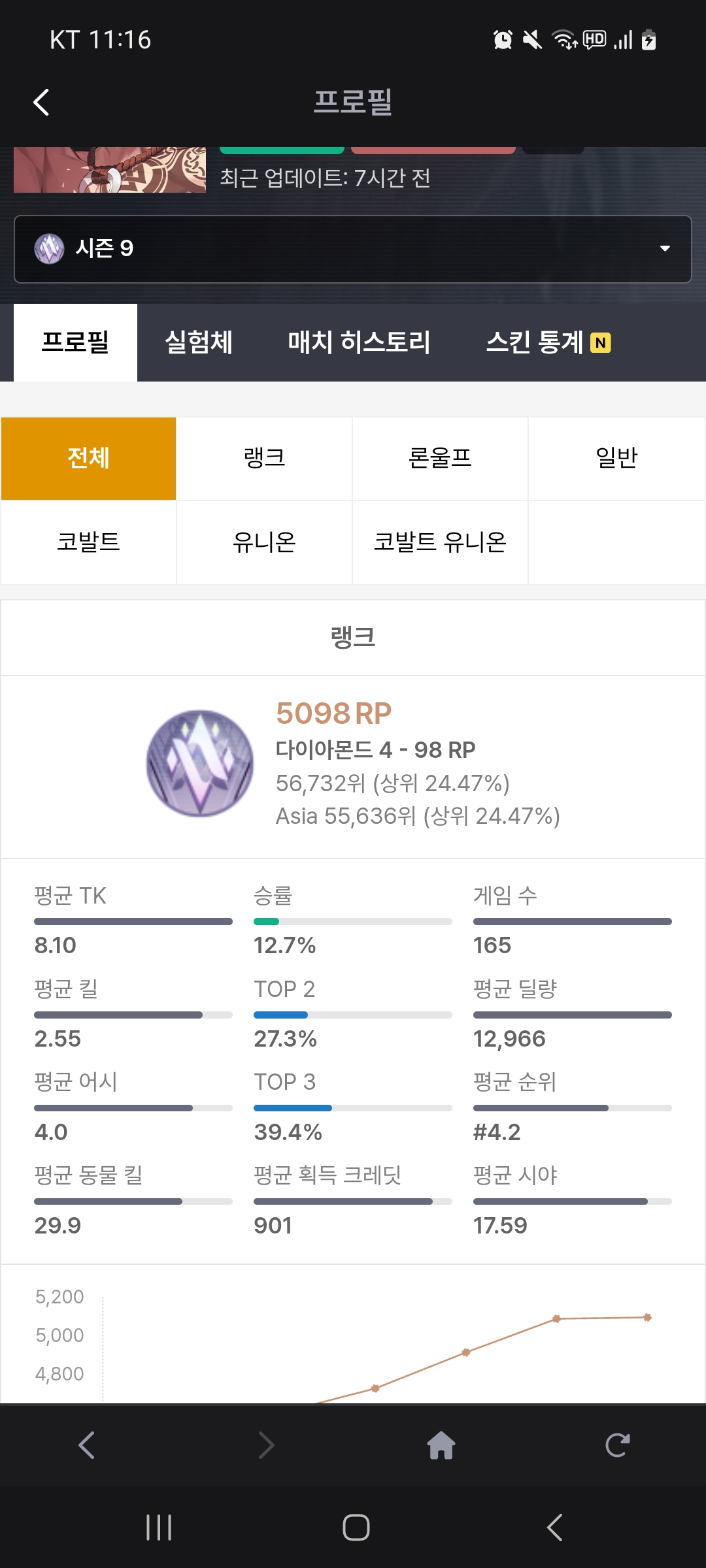
Task: Open the 시즌 9 season dropdown
Action: coord(353,249)
